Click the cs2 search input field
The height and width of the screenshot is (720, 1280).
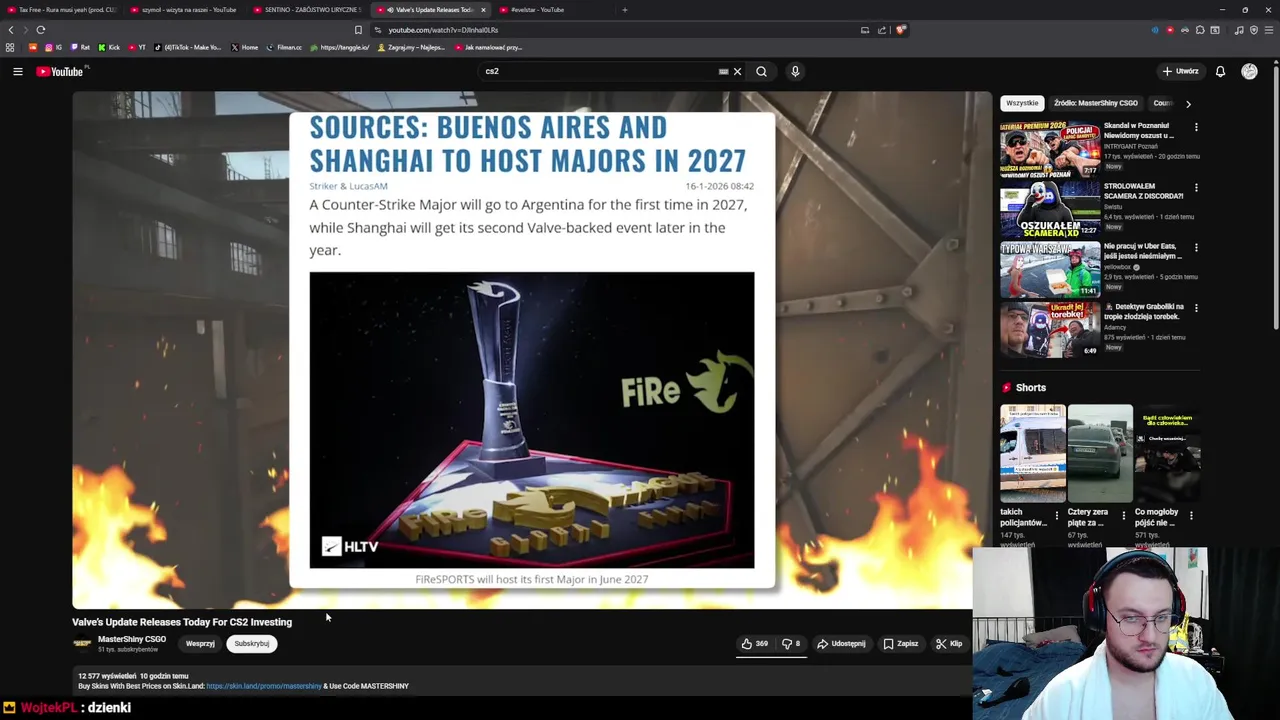point(600,71)
